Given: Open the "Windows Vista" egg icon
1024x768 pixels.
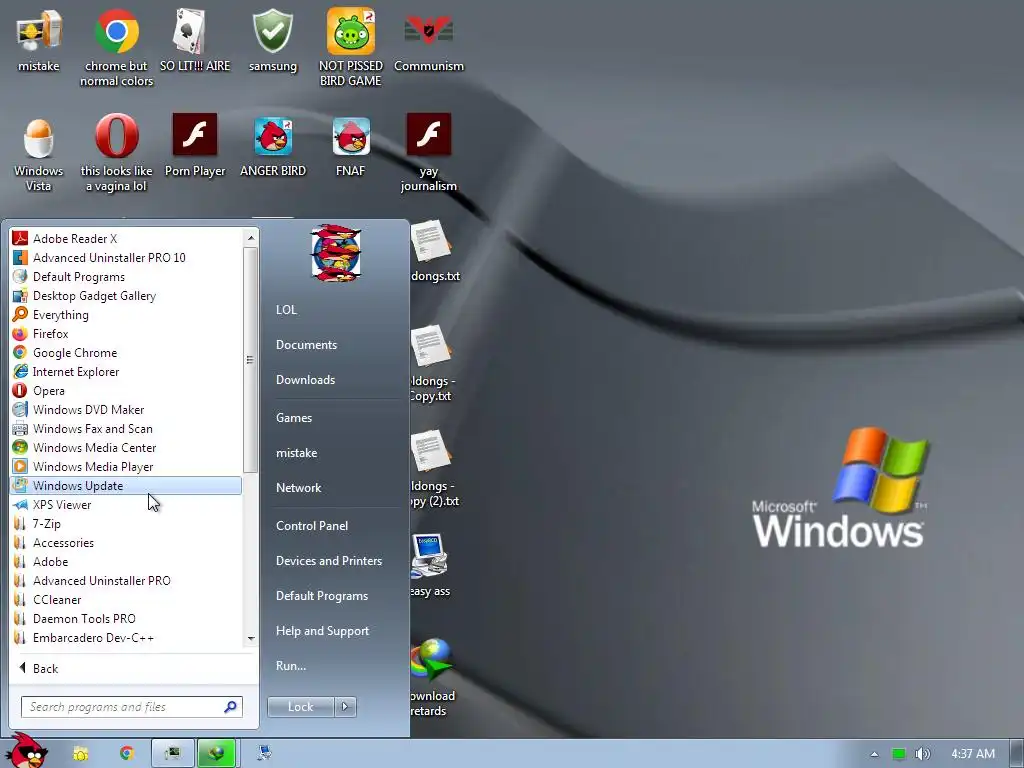Looking at the screenshot, I should coord(39,154).
